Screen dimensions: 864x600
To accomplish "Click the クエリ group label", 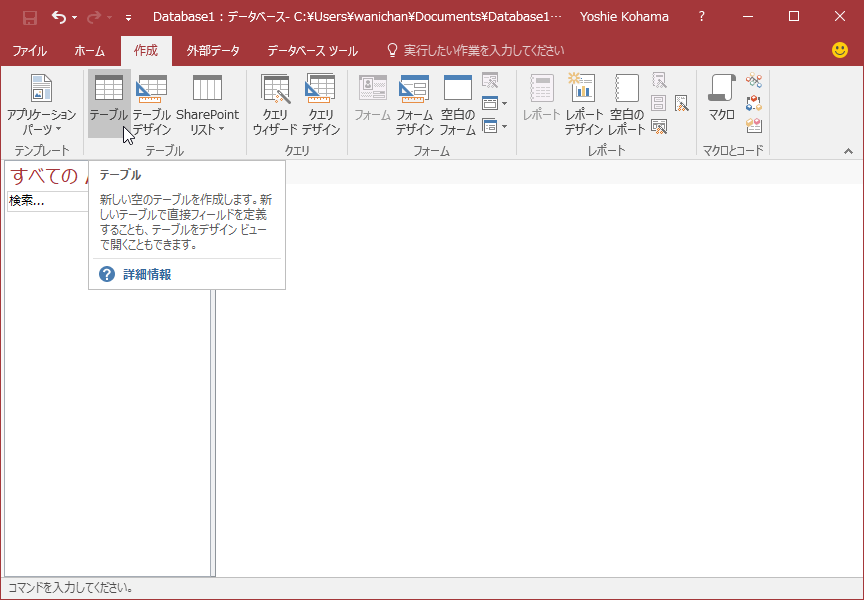I will [297, 150].
